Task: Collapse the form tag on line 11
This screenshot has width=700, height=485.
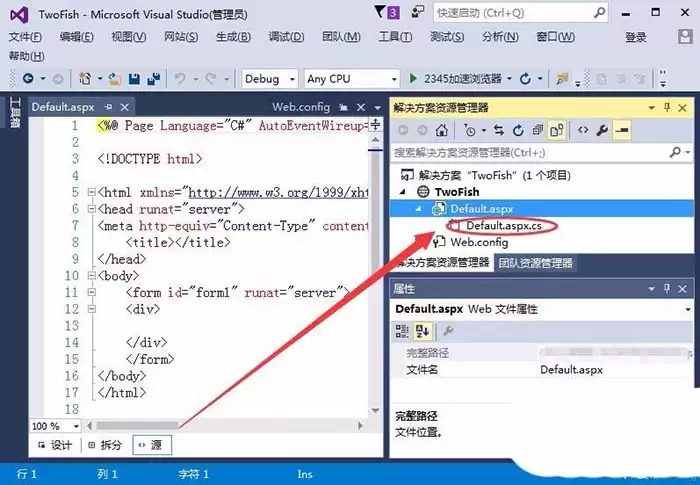Action: coord(92,292)
